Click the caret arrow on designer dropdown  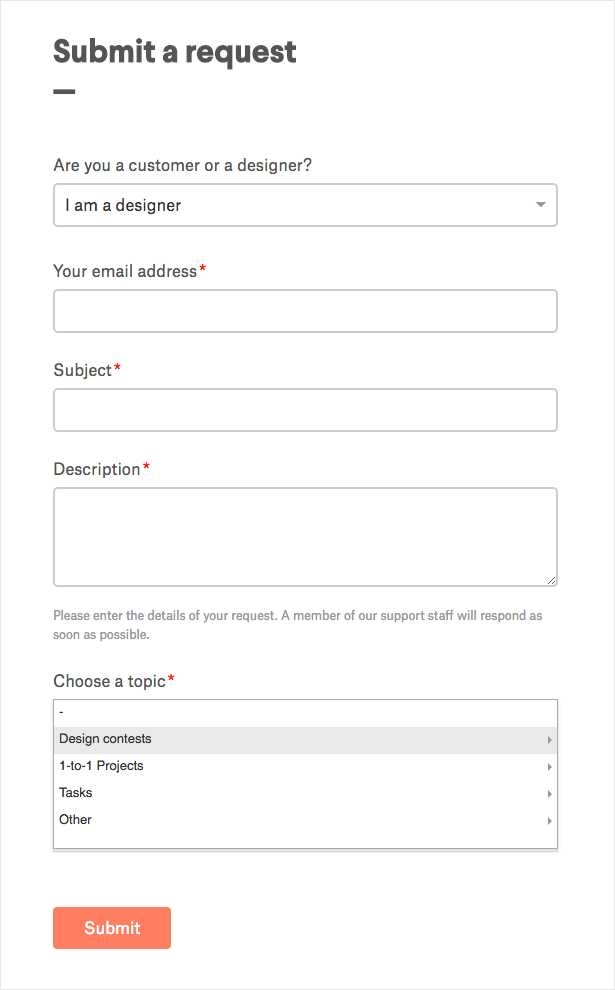[x=540, y=205]
